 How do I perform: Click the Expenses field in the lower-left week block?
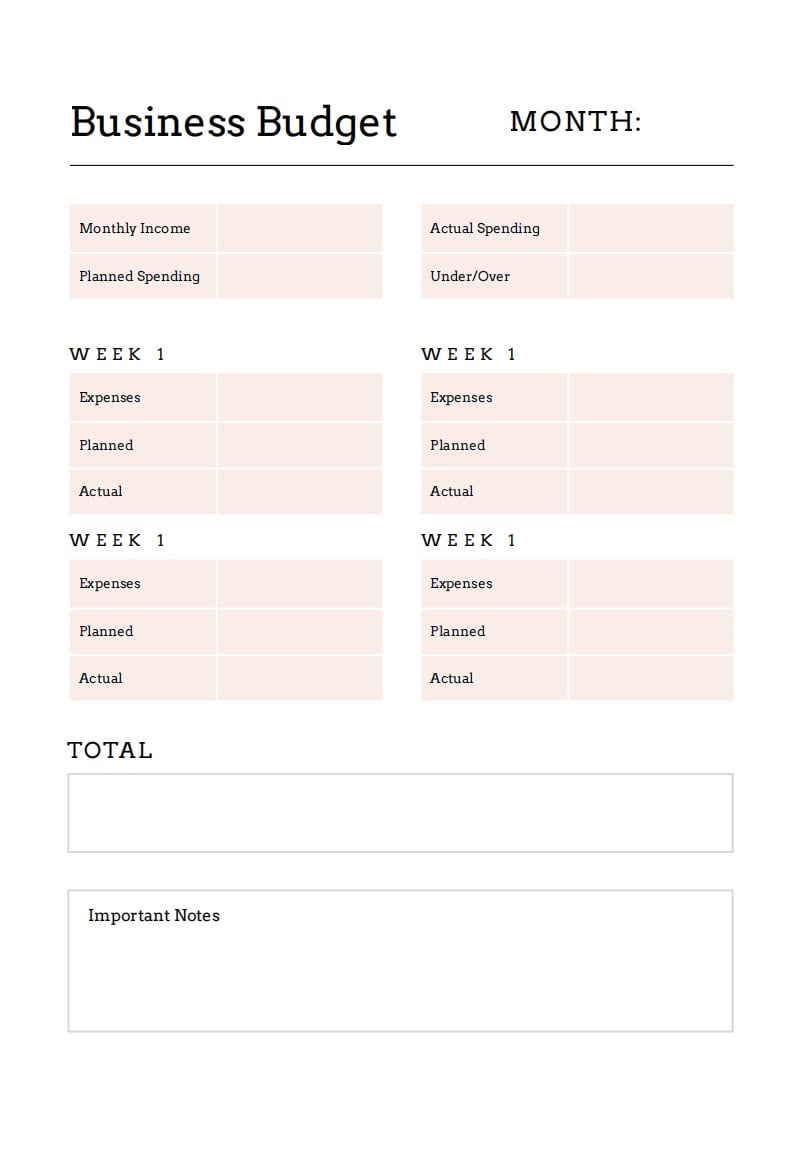[300, 583]
